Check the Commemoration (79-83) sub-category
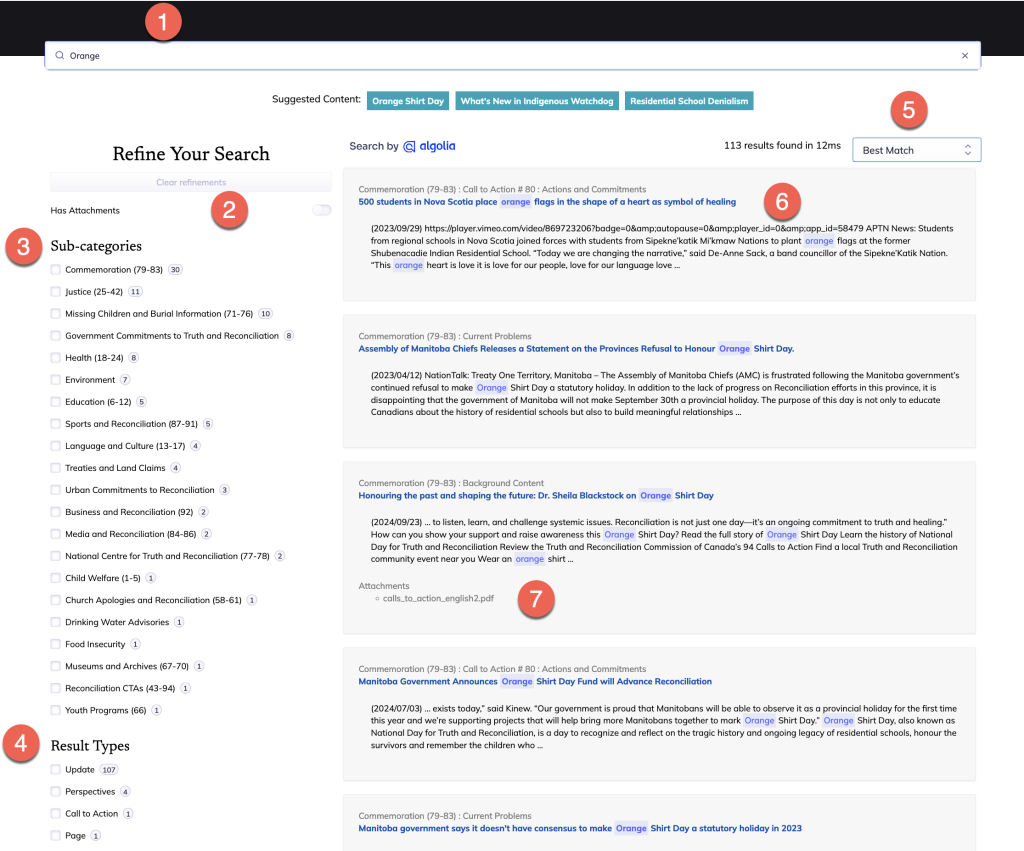 [x=56, y=270]
